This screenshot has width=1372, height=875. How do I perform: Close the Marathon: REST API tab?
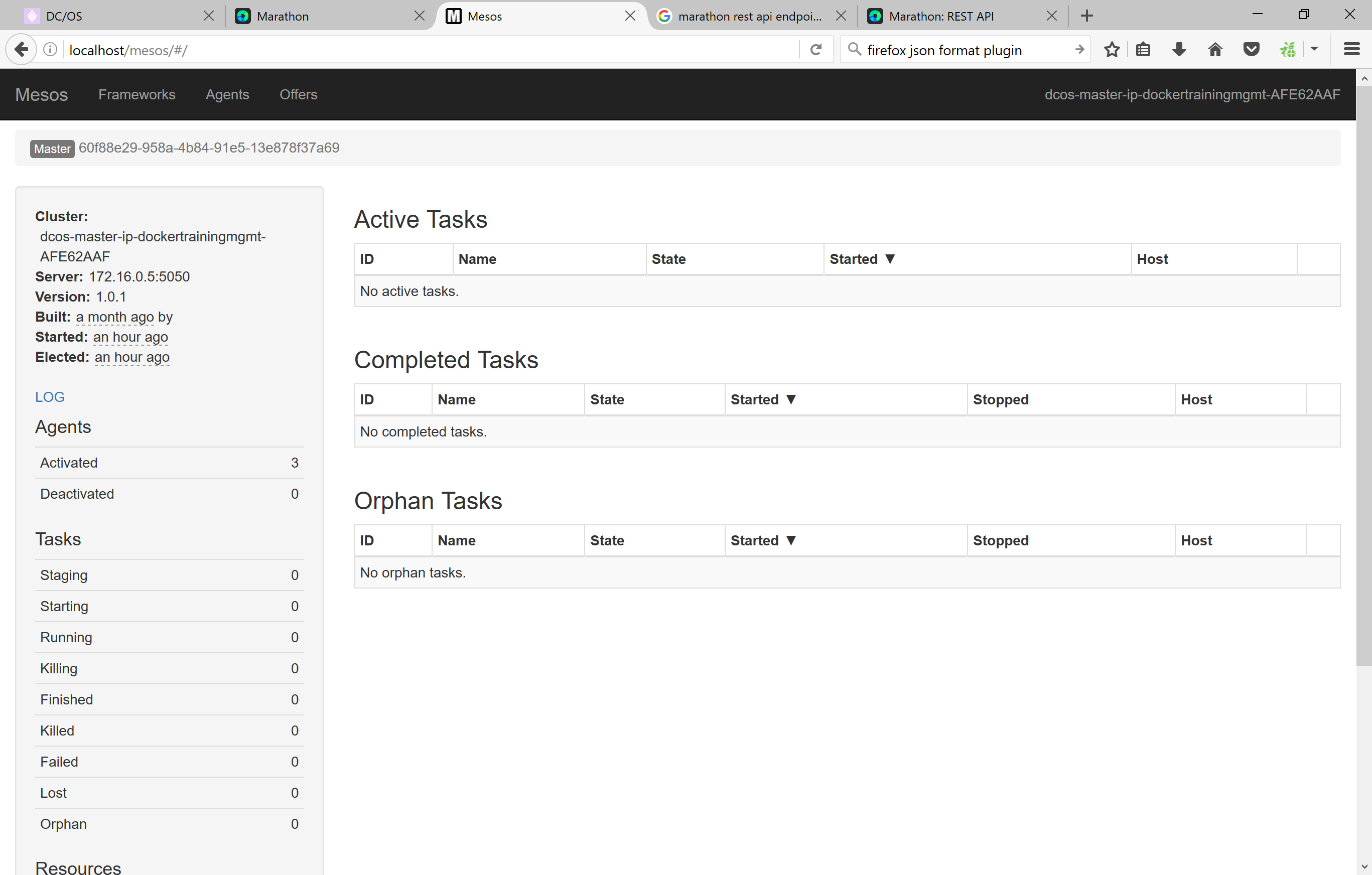1052,16
